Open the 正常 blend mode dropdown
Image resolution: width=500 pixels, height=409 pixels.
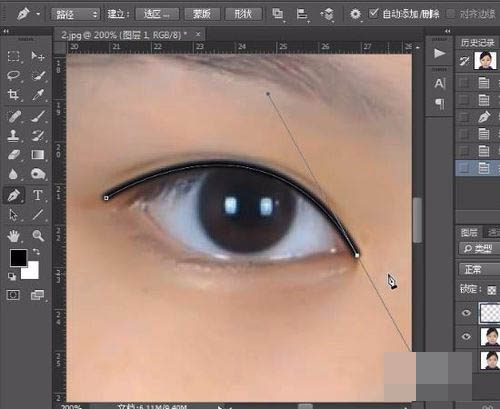click(479, 269)
